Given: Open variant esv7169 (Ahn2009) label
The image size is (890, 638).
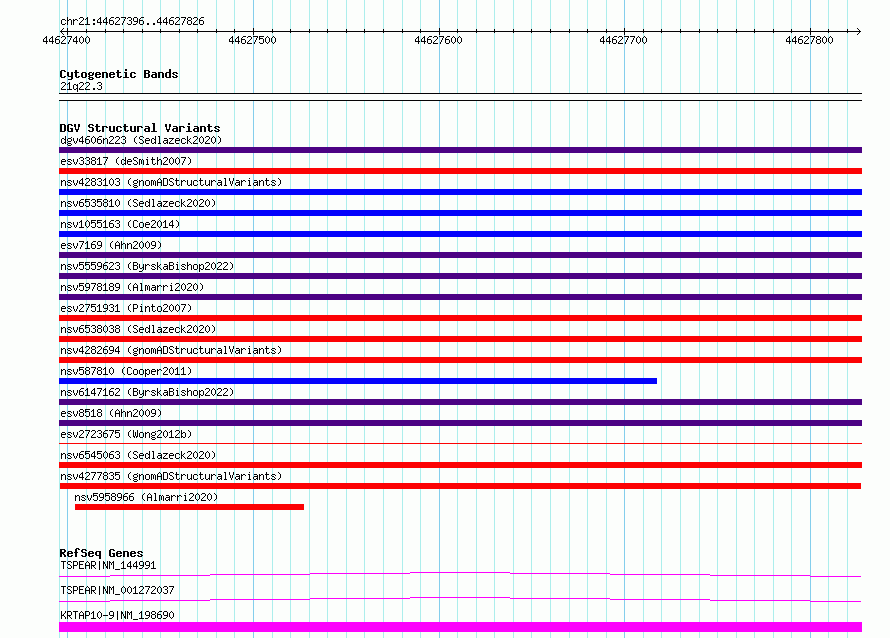Looking at the screenshot, I should tap(111, 245).
